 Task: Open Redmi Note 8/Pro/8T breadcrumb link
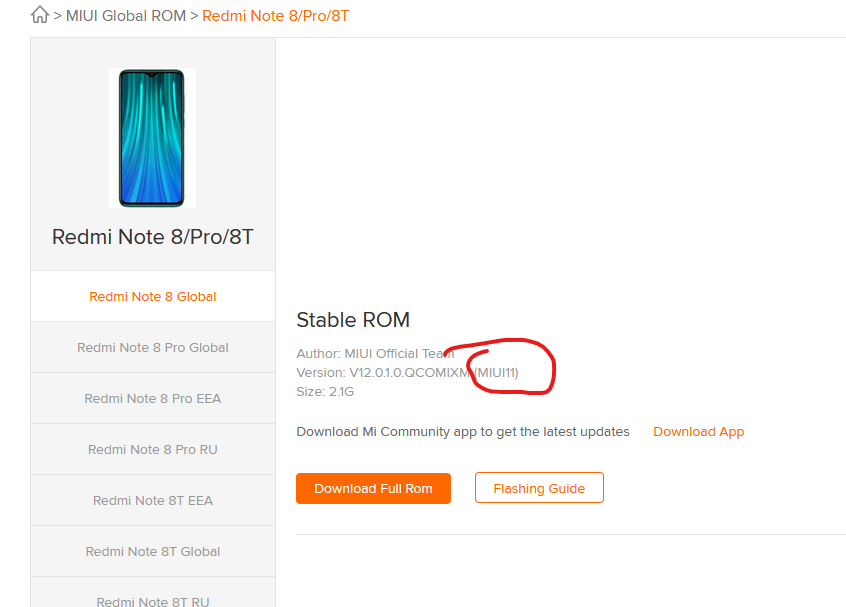(x=275, y=16)
